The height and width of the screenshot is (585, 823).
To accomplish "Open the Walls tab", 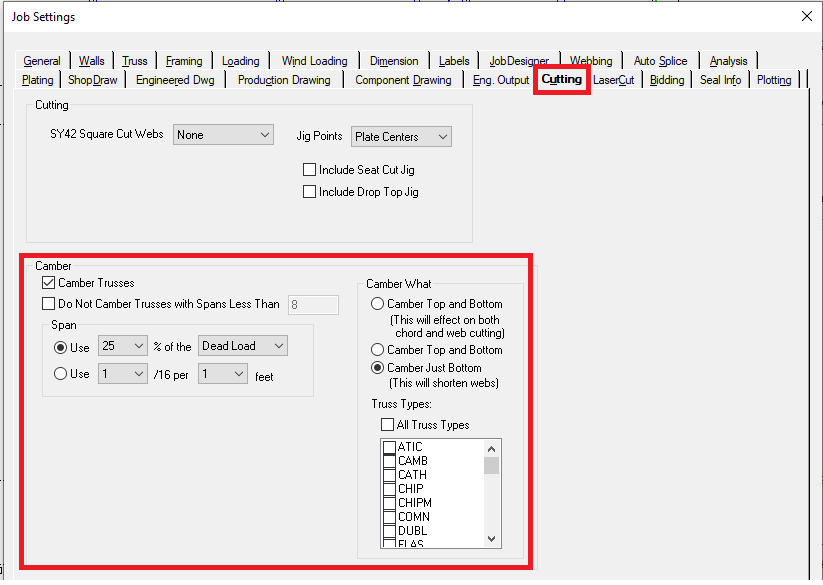I will (x=91, y=60).
